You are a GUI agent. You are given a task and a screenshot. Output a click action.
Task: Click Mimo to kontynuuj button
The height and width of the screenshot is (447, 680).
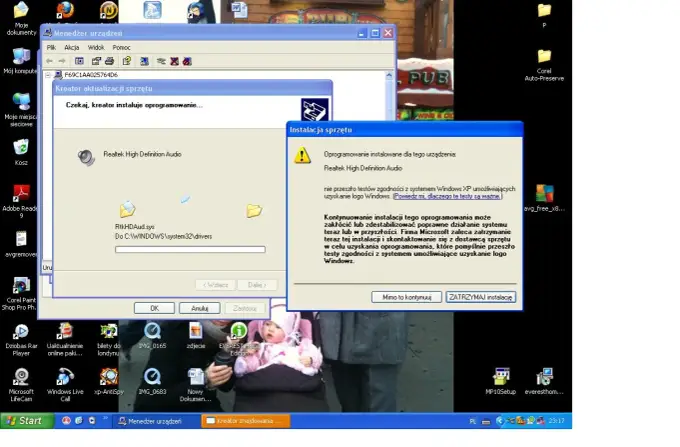pos(406,297)
